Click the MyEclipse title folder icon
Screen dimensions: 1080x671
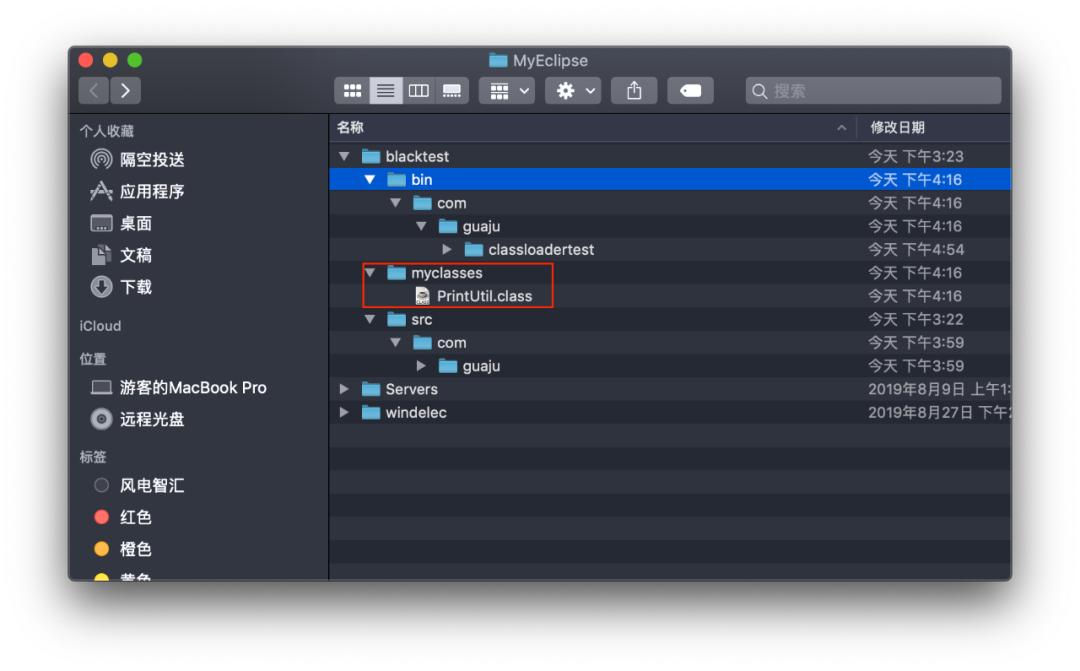498,61
